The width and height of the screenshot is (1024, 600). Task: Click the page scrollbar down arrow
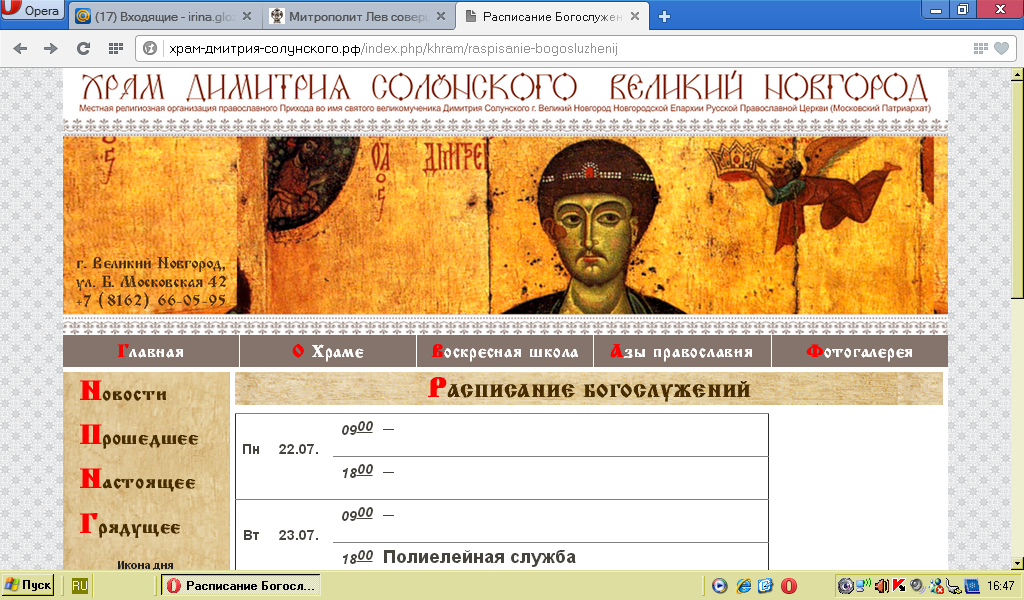pos(1017,562)
